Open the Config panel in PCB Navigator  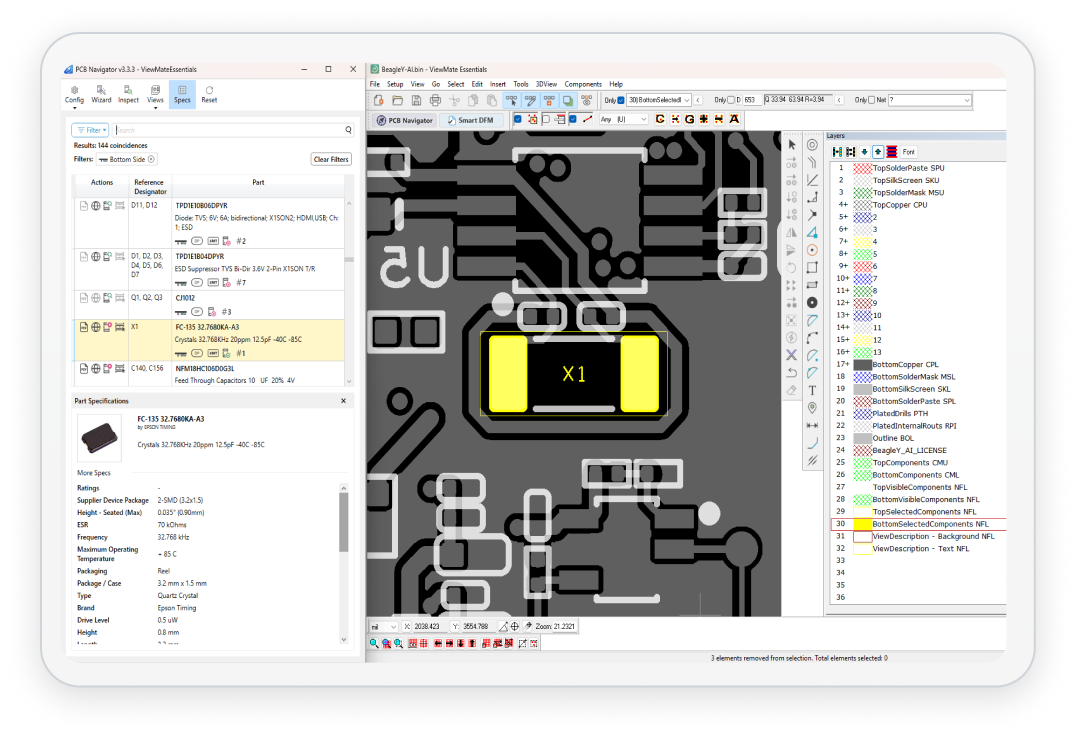(75, 93)
